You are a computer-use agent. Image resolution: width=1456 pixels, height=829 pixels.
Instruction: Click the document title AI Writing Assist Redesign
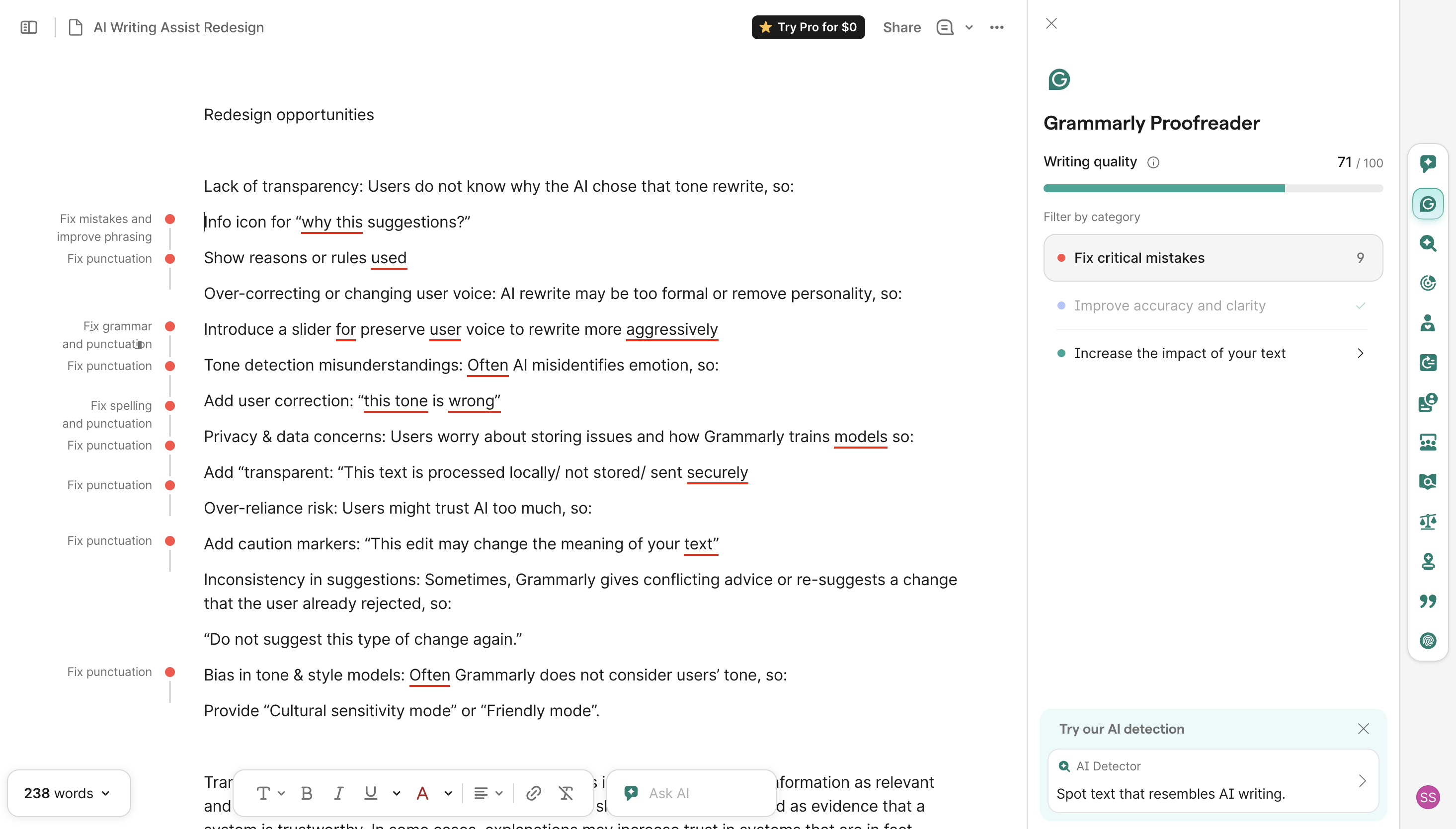179,27
